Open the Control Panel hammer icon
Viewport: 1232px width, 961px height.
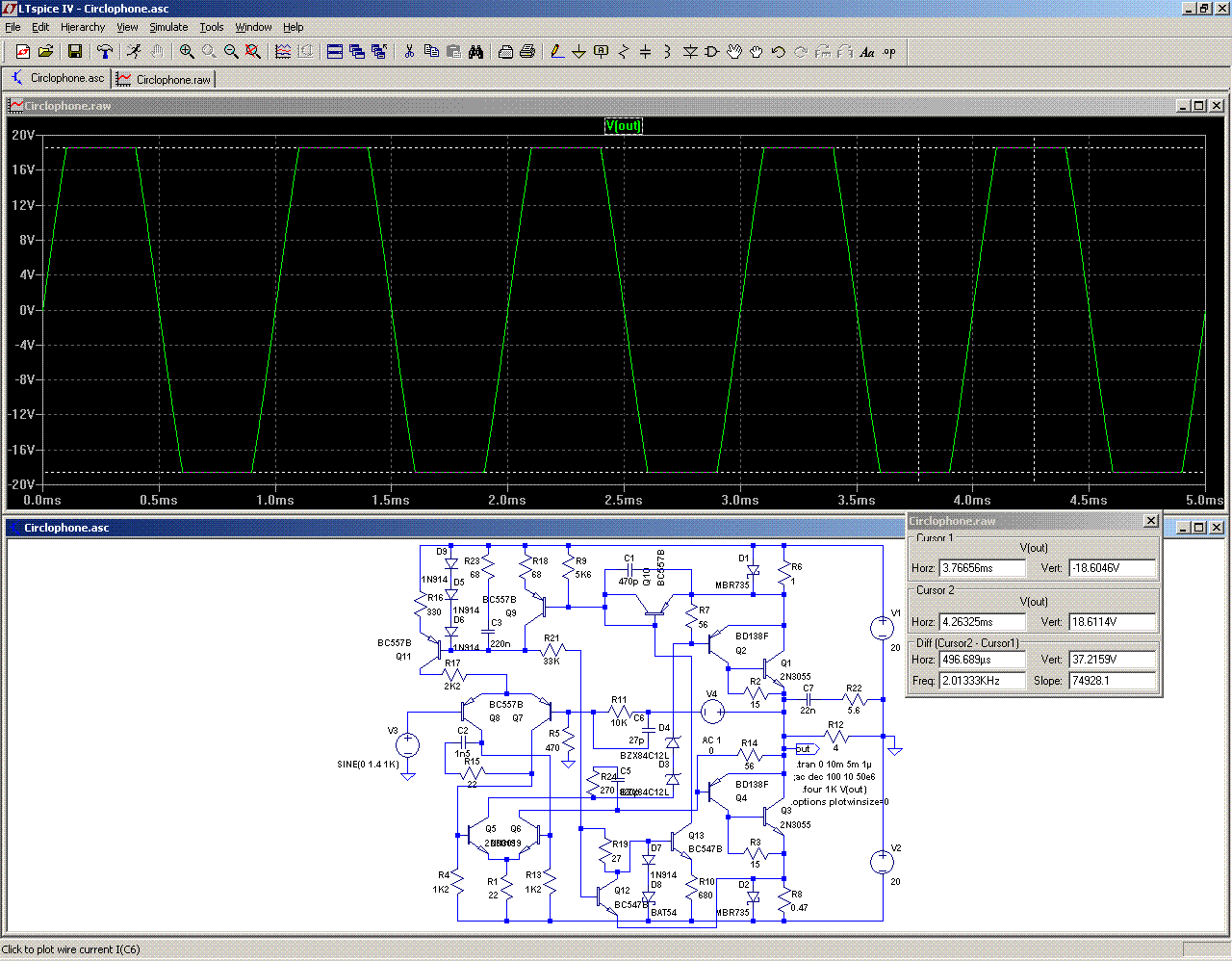pos(105,52)
